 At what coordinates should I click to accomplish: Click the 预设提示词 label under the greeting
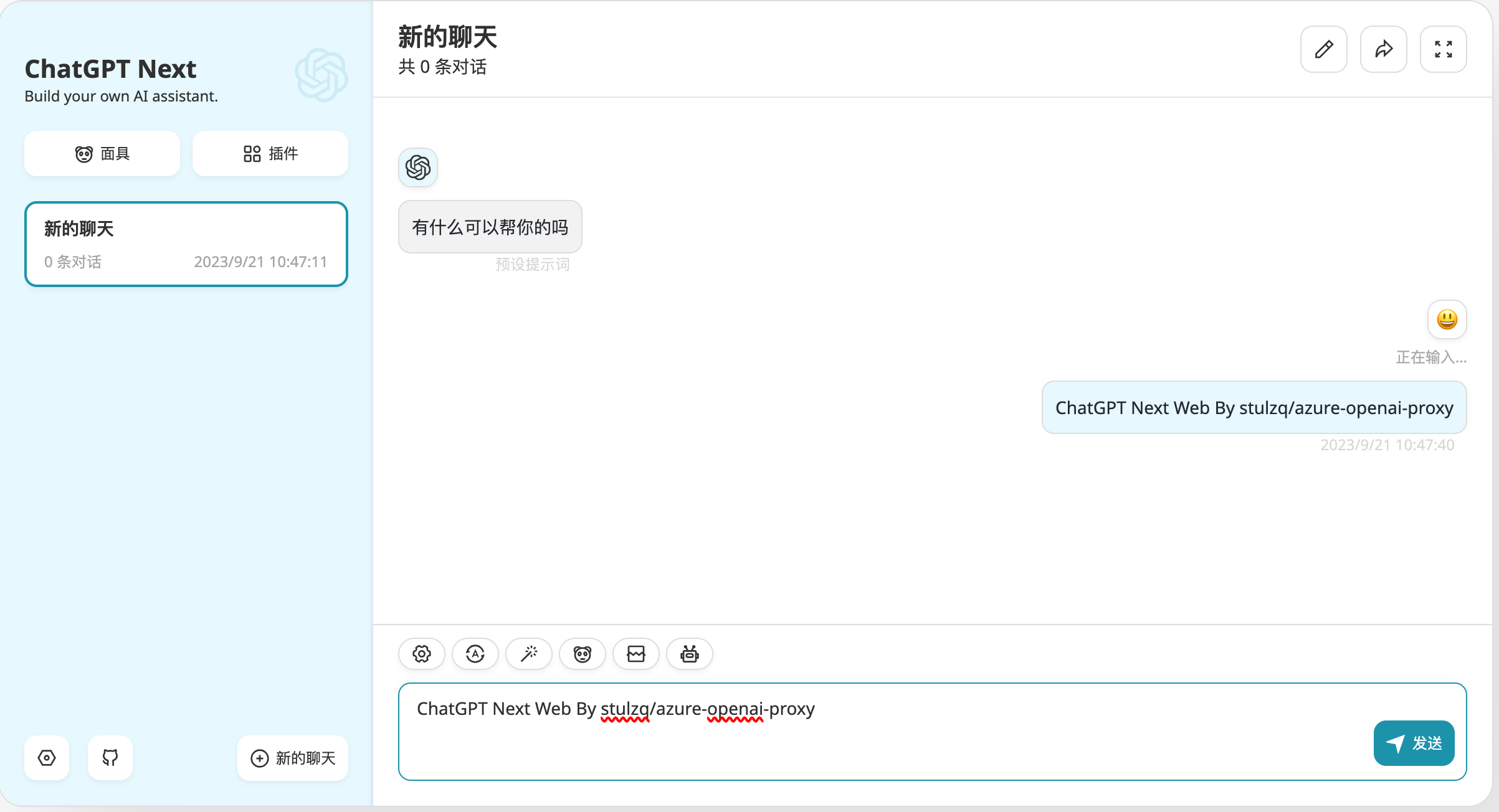532,264
